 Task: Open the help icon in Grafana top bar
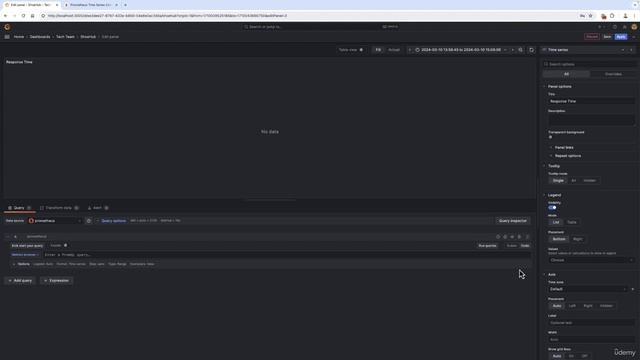[615, 27]
